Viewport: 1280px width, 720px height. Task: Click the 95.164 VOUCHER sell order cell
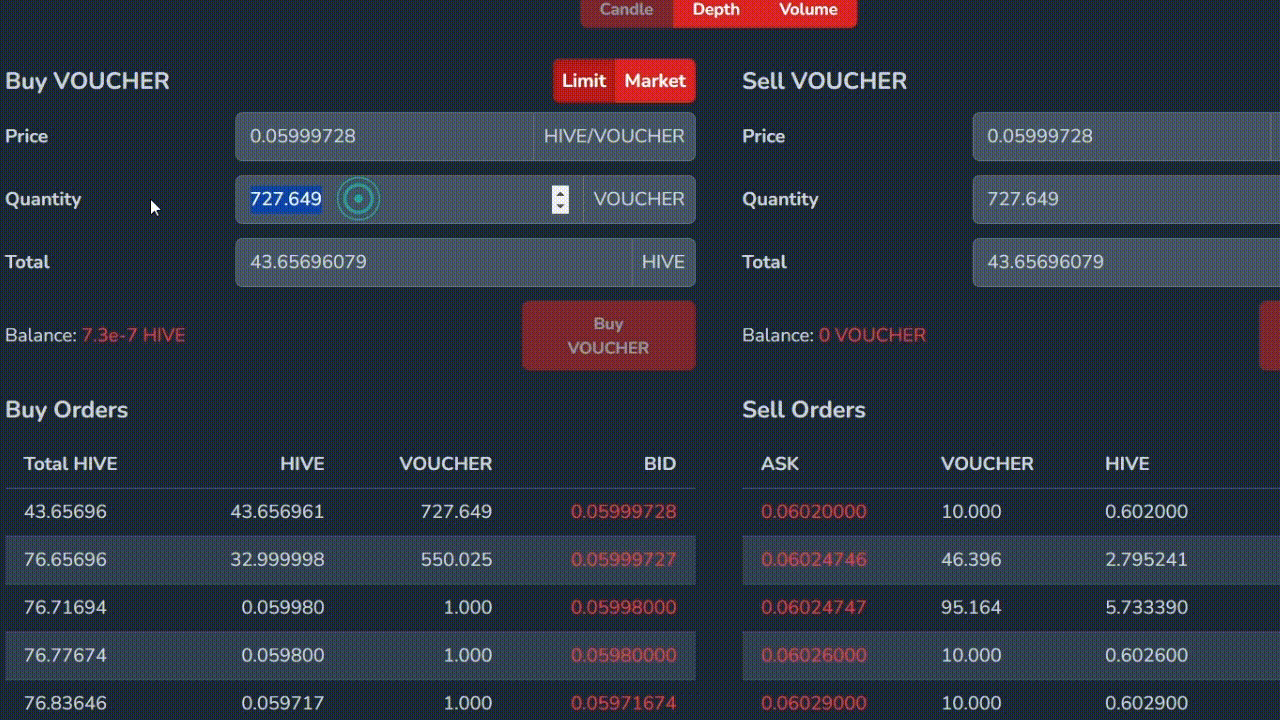coord(971,608)
